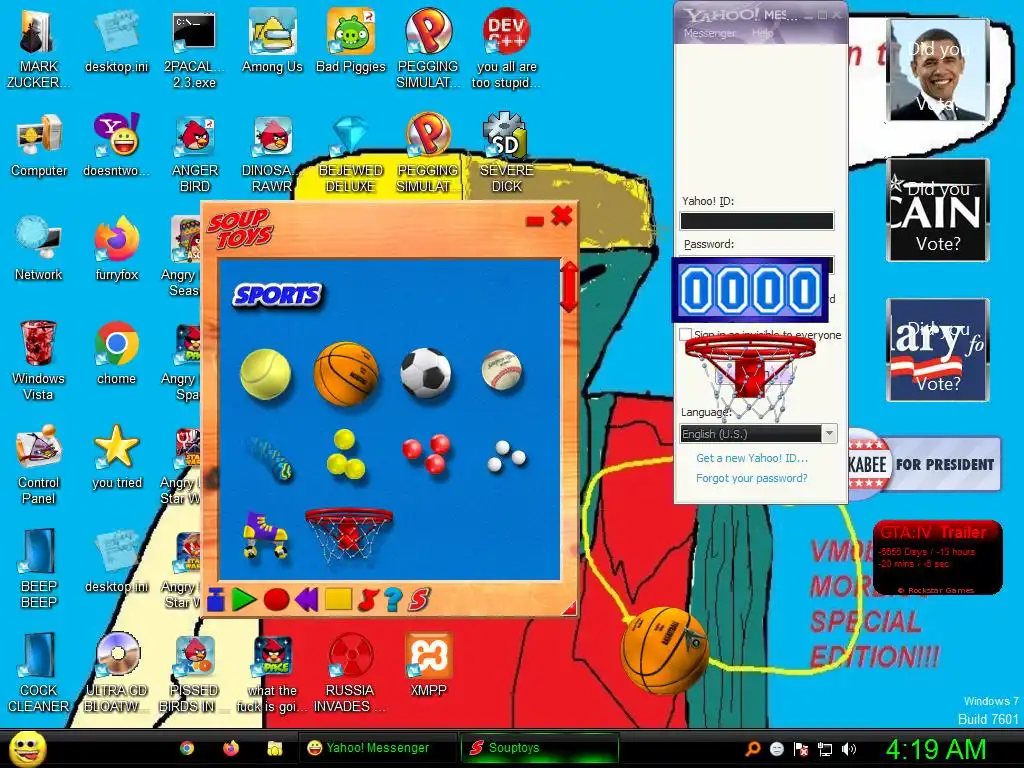Select the 2PACAL 2.3.exe icon

(194, 49)
